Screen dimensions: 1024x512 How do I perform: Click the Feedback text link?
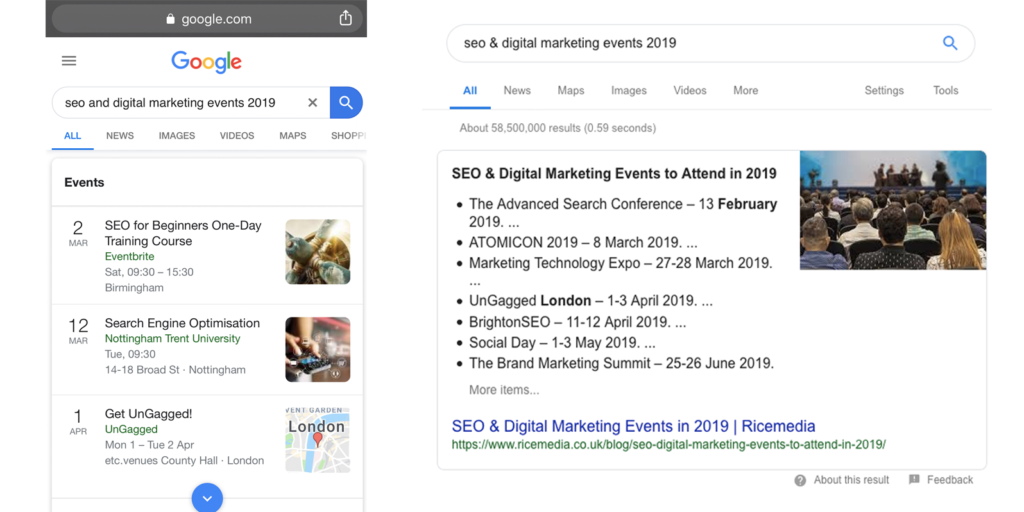[x=950, y=480]
